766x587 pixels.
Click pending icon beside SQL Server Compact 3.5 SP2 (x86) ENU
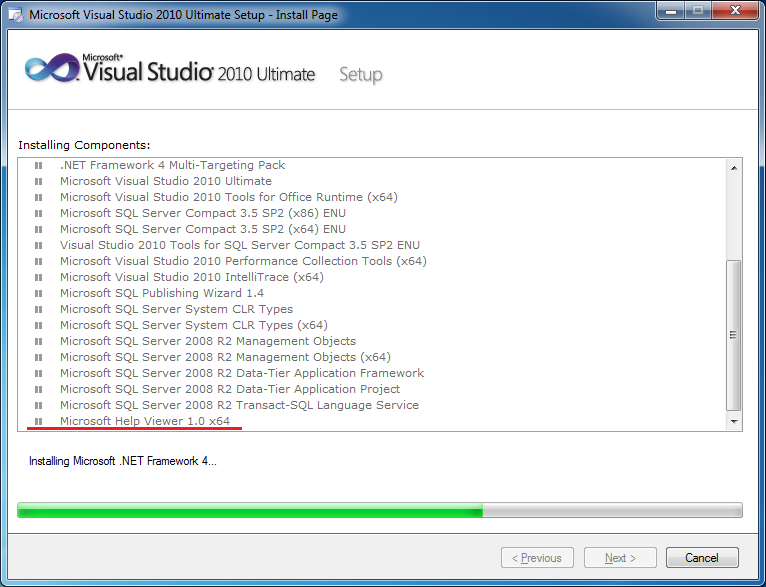39,213
